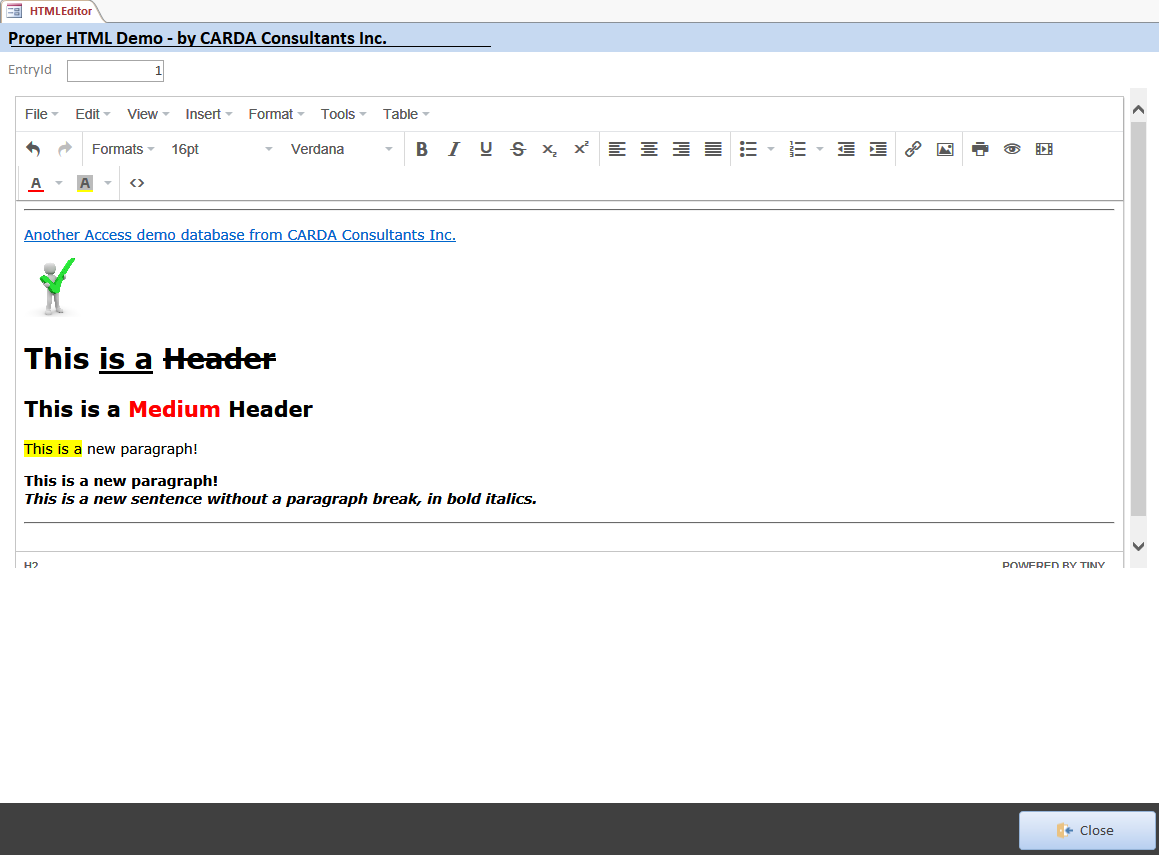Click the vertical scrollbar thumb
This screenshot has width=1159, height=855.
1138,319
